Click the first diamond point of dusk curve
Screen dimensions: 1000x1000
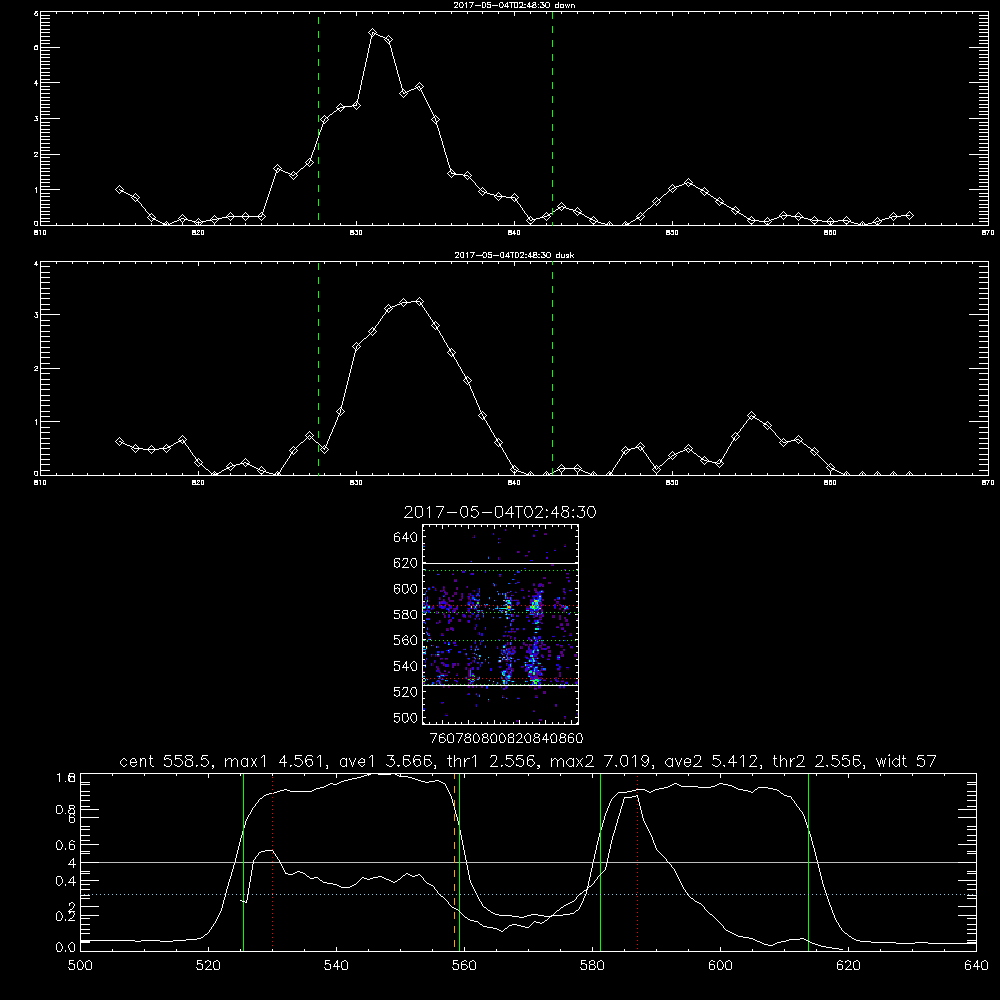119,441
